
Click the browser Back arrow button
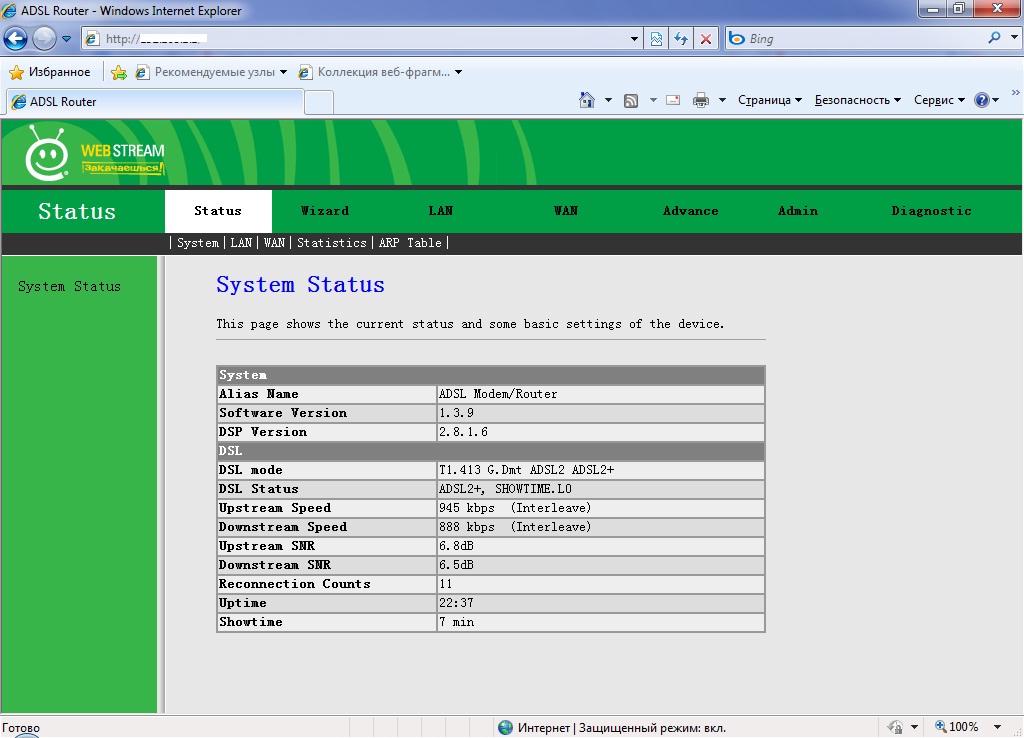click(x=16, y=39)
